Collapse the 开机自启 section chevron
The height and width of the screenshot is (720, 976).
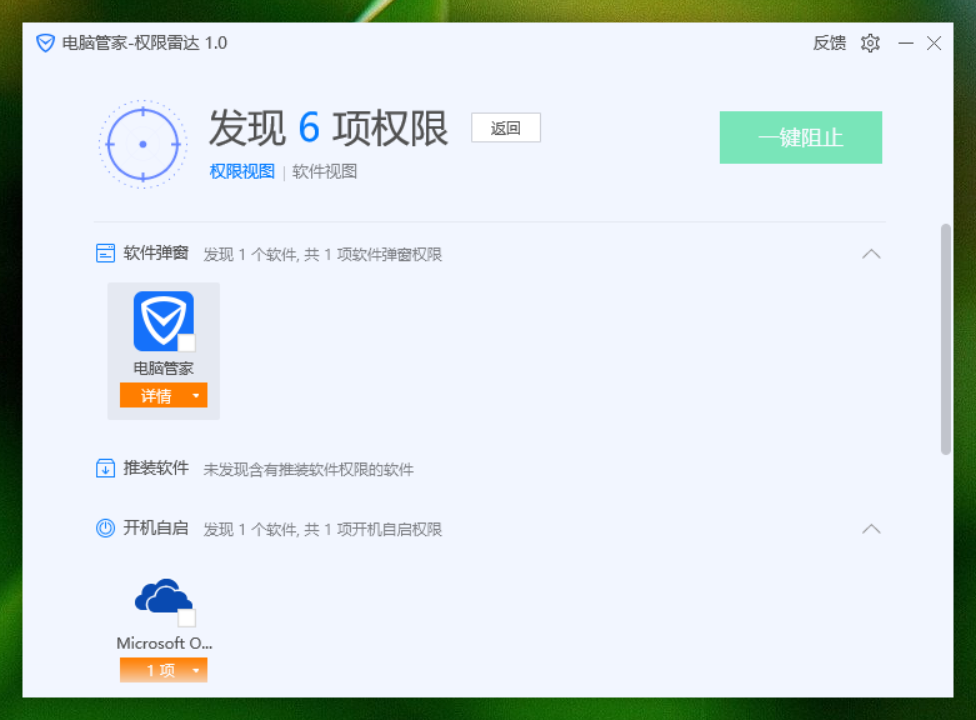coord(871,529)
